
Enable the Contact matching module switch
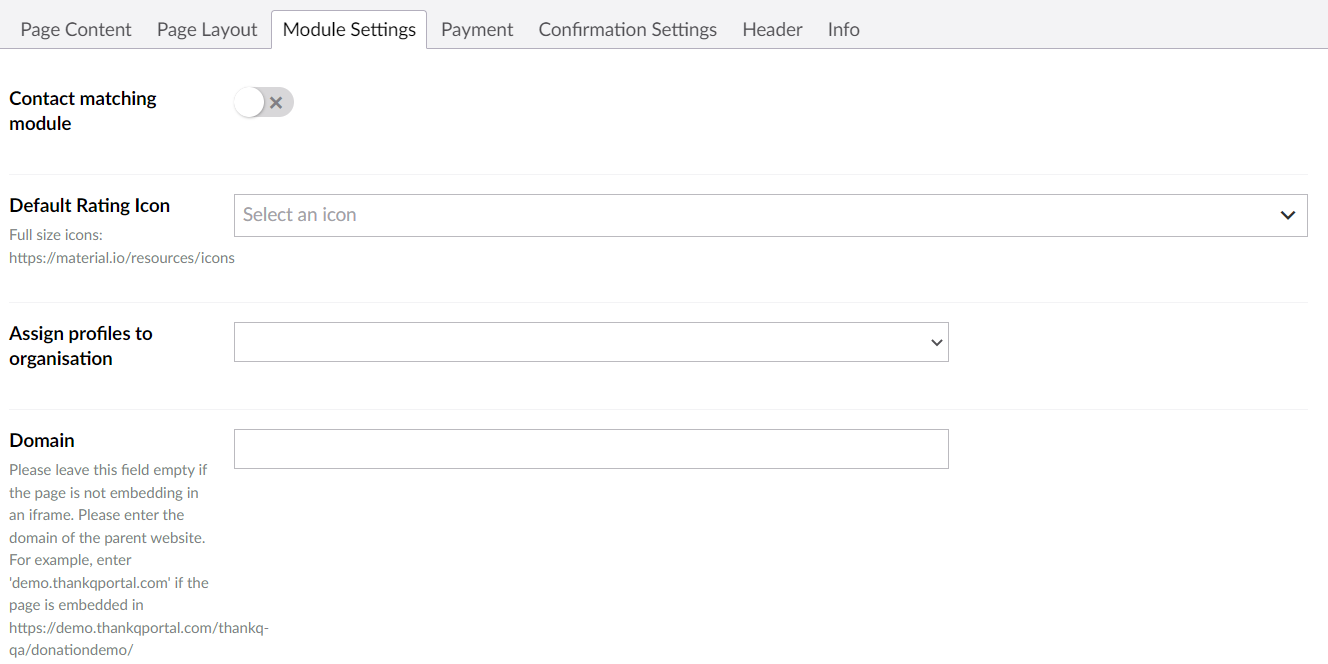(263, 102)
